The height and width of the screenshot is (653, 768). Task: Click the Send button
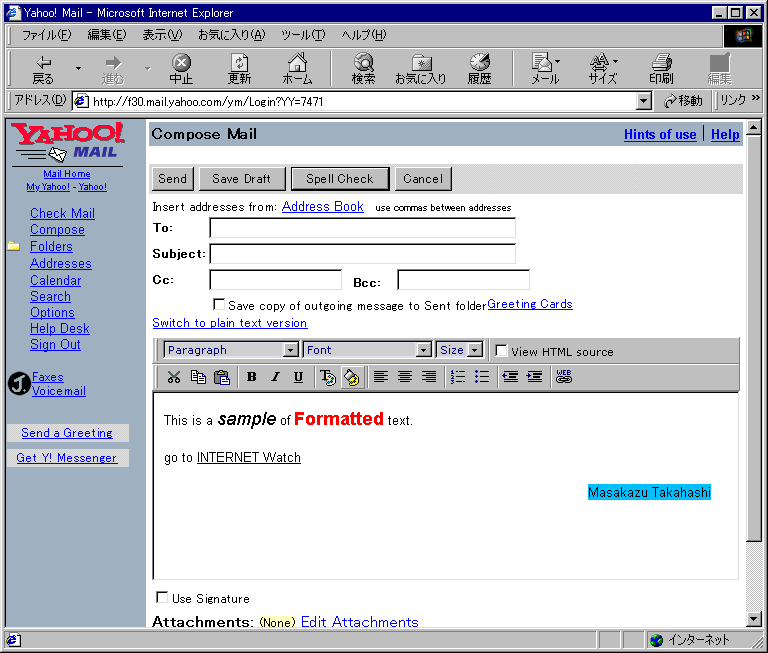pyautogui.click(x=172, y=179)
